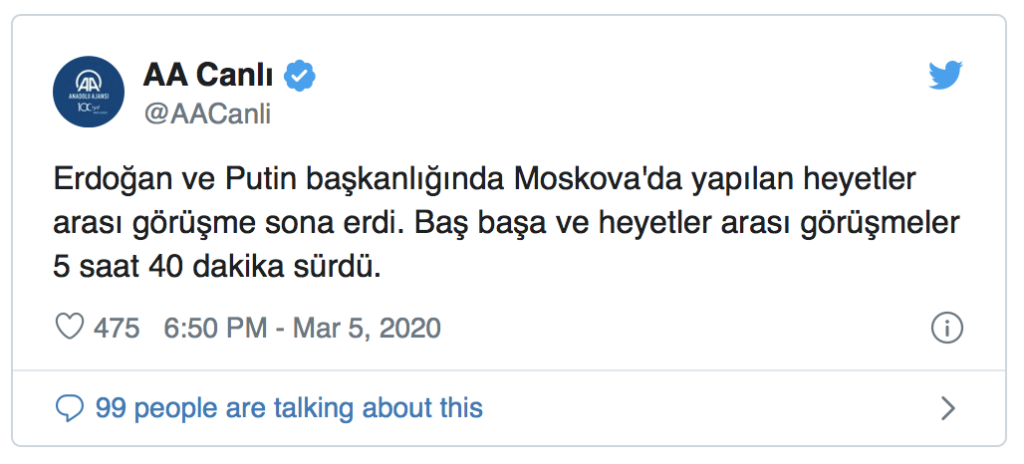
Task: Like the tweet with the heart icon
Action: 69,327
